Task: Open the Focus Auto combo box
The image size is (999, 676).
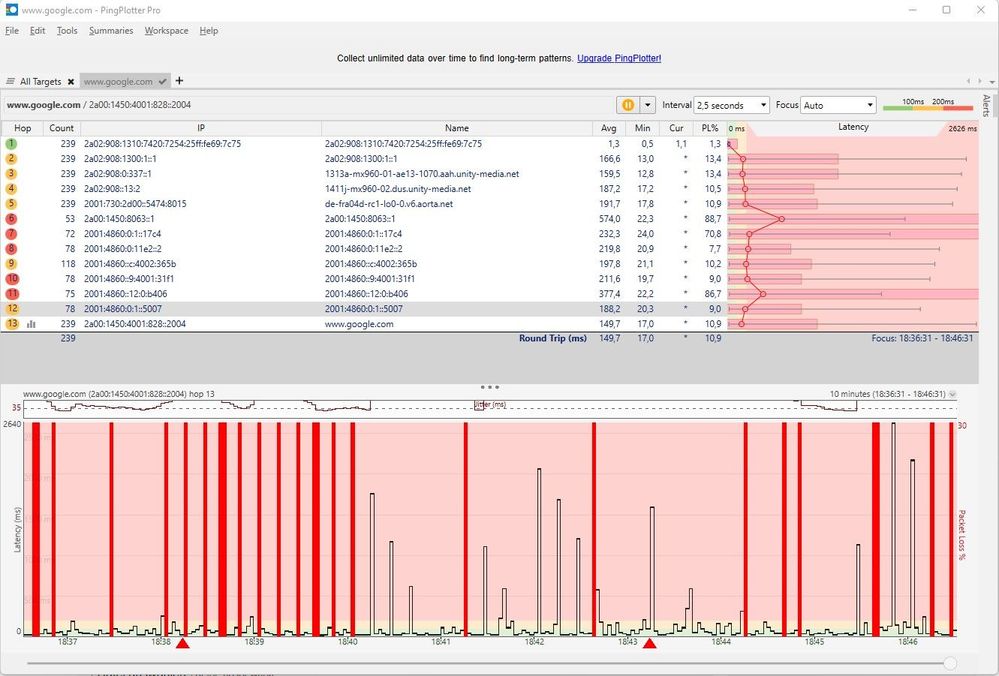Action: point(838,105)
